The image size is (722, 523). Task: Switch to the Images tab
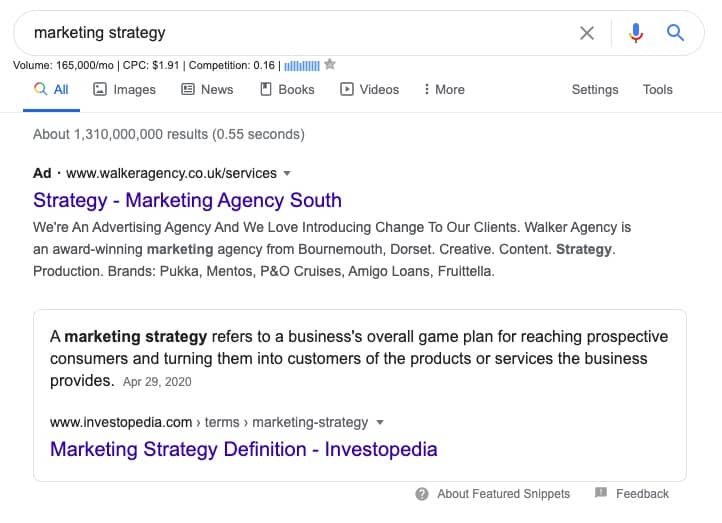pos(124,89)
